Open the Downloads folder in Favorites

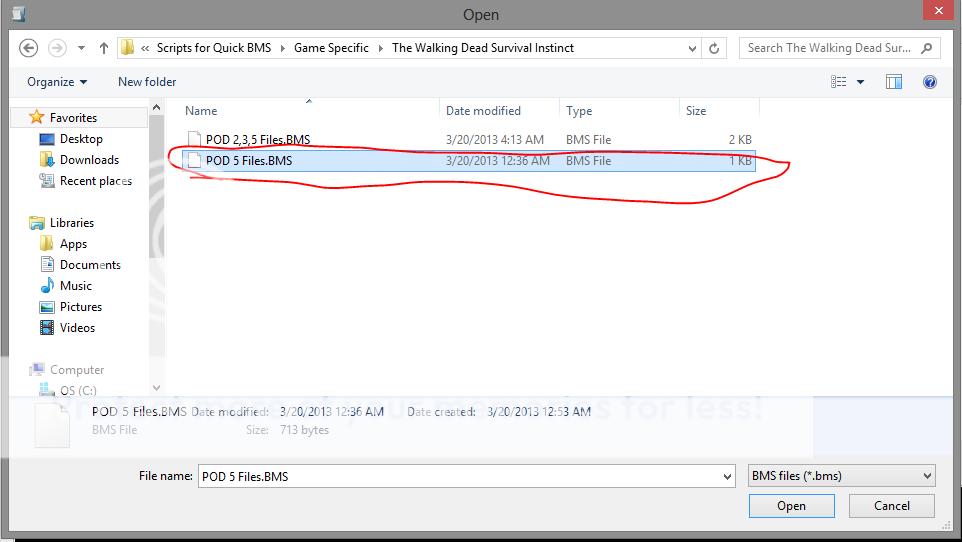pyautogui.click(x=89, y=160)
